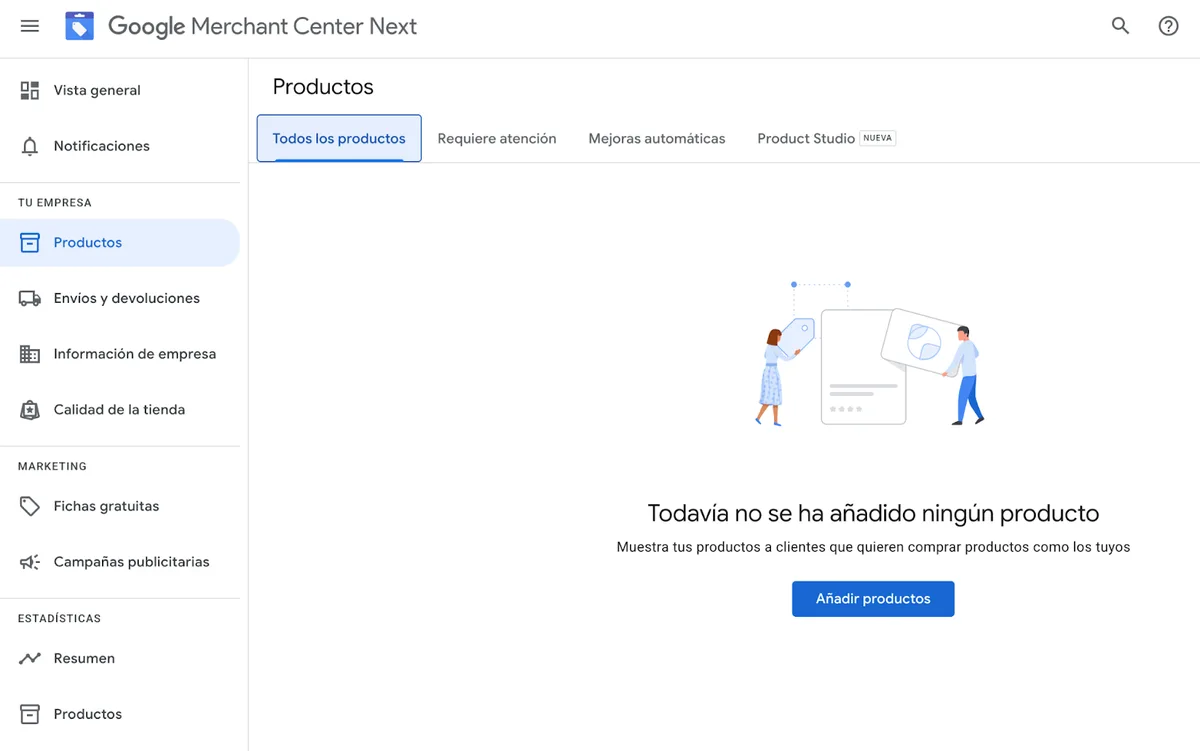Select Productos under Tu empresa

[88, 243]
